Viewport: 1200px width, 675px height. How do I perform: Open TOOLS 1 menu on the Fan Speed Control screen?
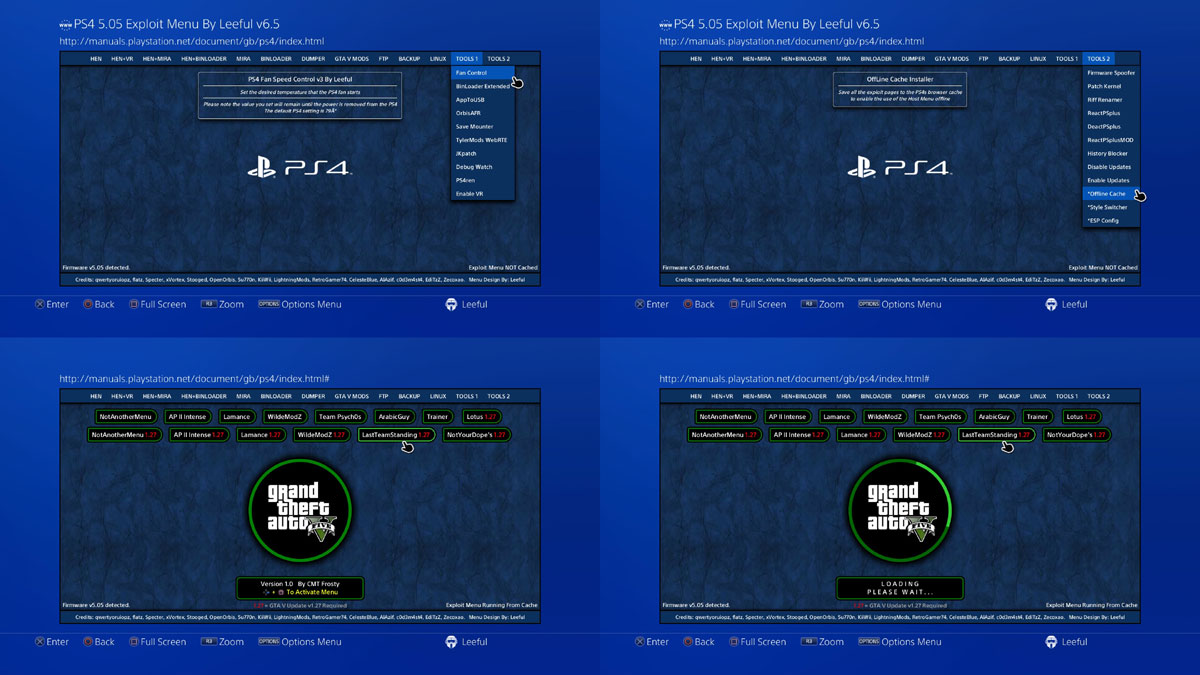click(467, 59)
